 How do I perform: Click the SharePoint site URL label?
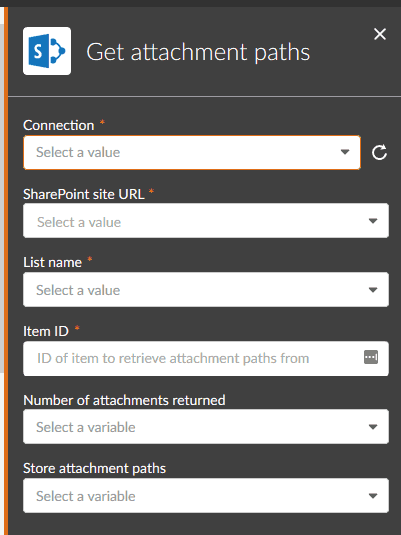84,194
